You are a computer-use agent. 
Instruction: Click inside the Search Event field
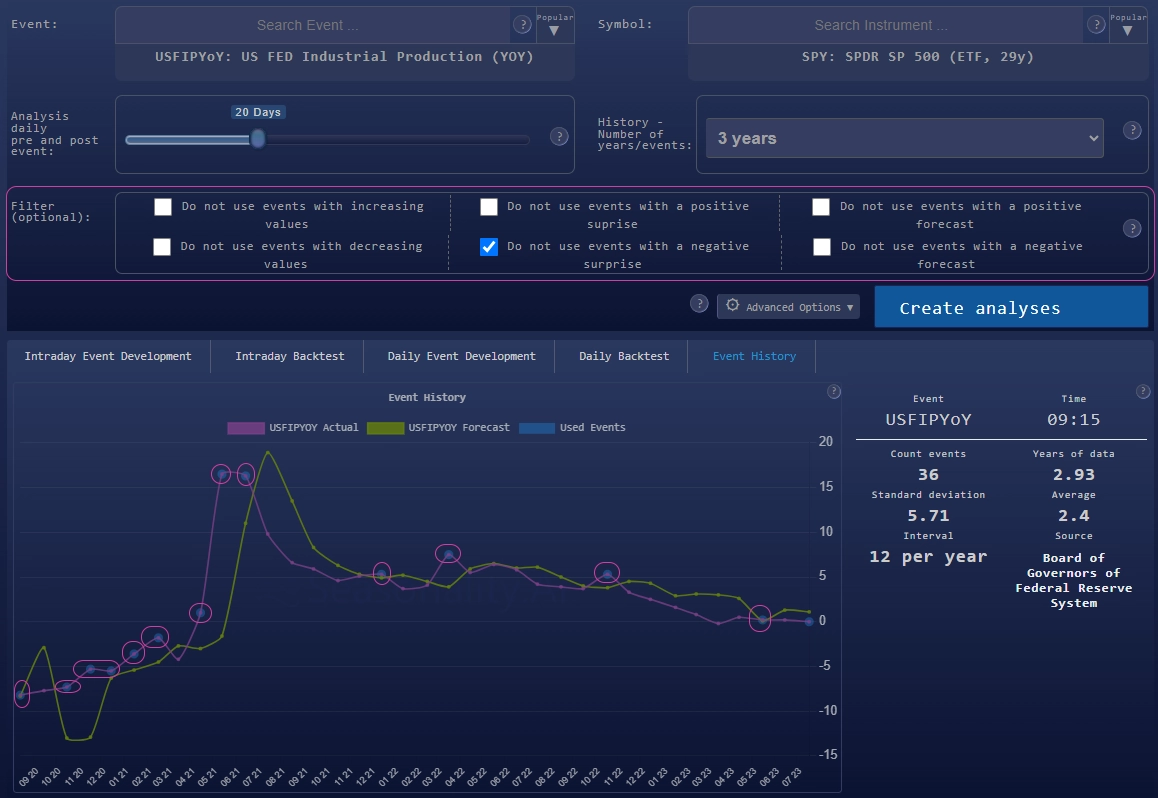[307, 24]
